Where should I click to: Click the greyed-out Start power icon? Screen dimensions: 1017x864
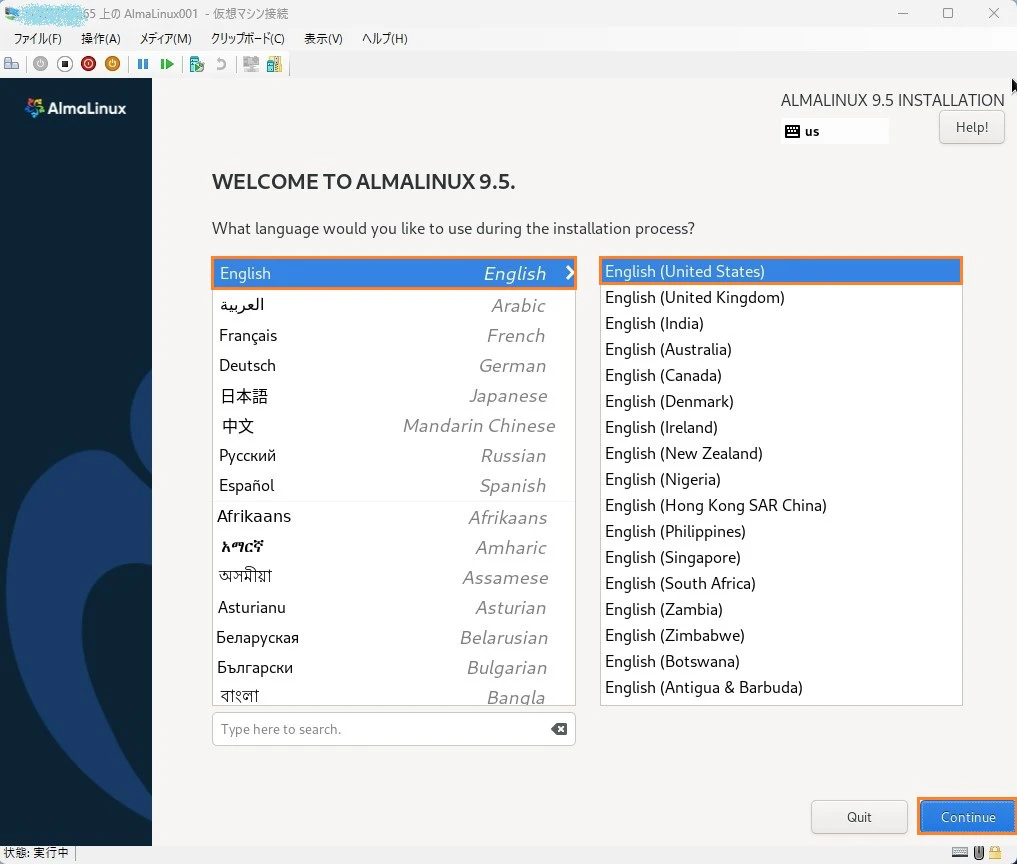point(40,64)
